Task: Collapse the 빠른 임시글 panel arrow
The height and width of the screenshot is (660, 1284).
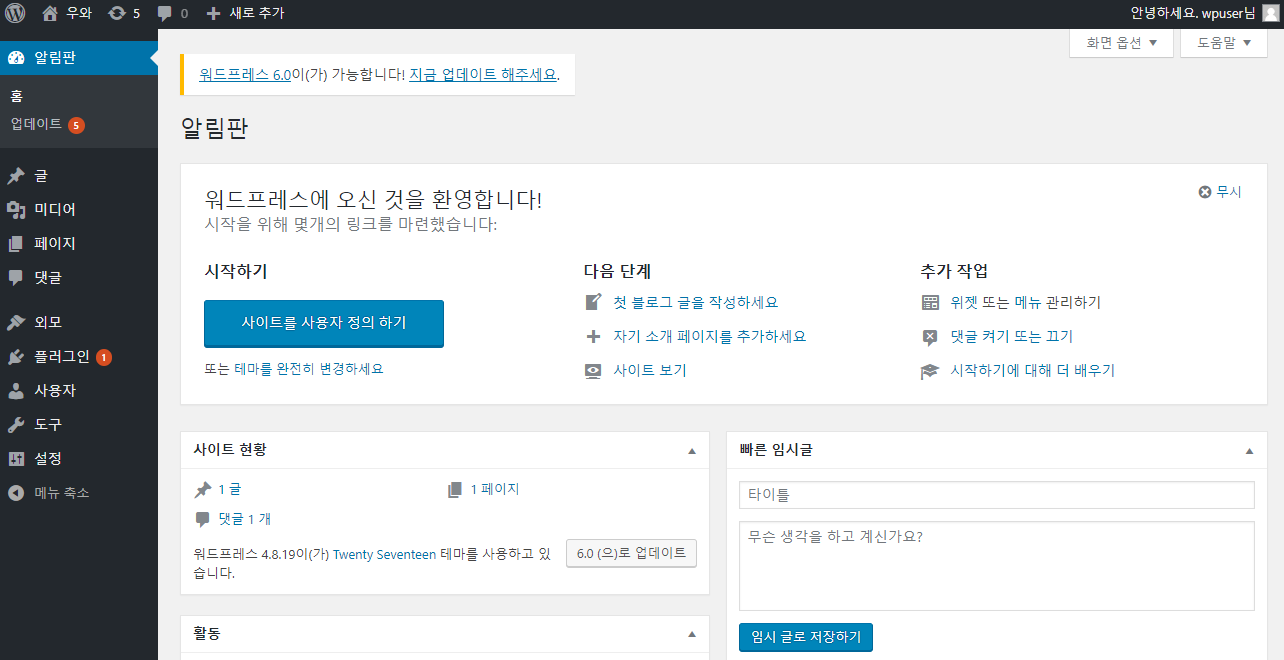Action: (x=1249, y=451)
